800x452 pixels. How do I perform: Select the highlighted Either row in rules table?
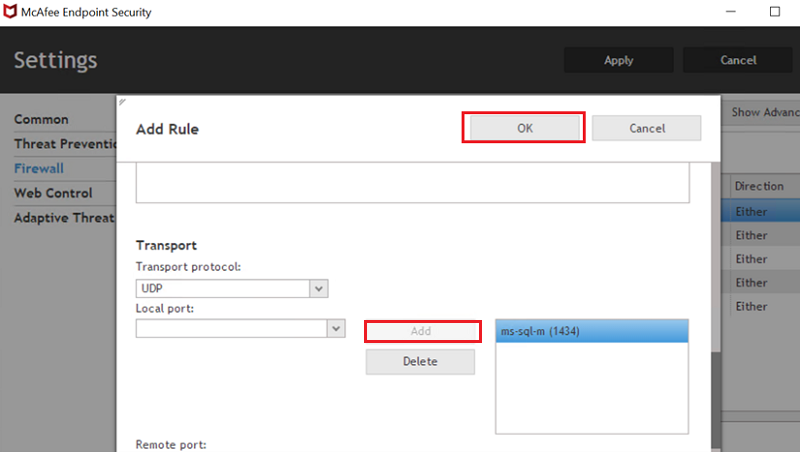760,211
